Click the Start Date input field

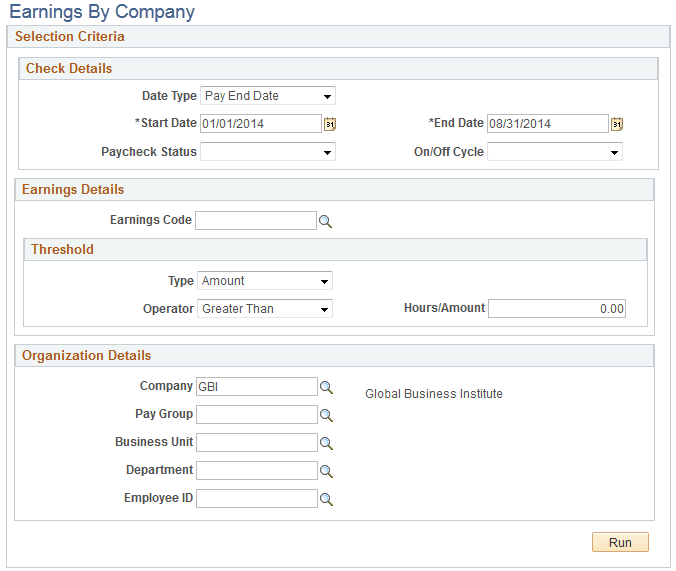[260, 124]
